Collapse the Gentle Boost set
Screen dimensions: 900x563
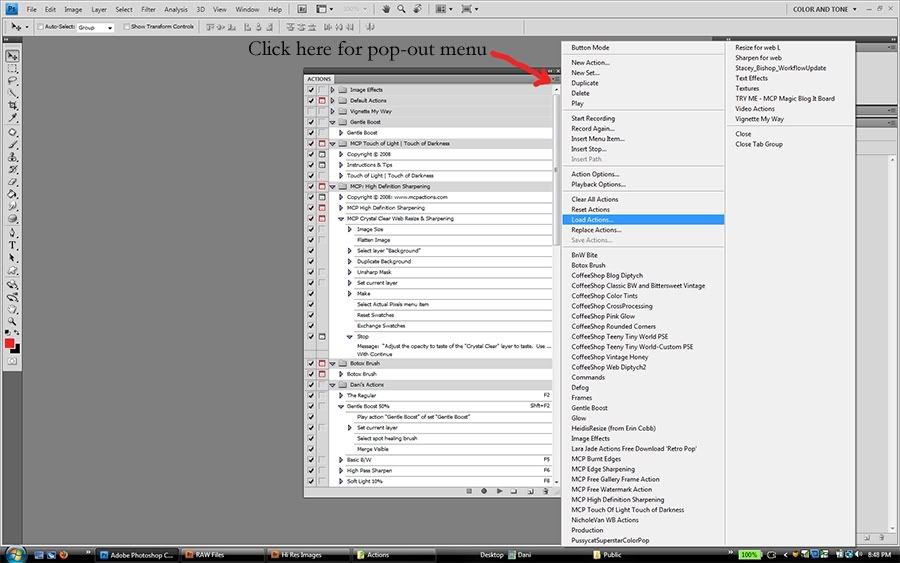tap(332, 122)
